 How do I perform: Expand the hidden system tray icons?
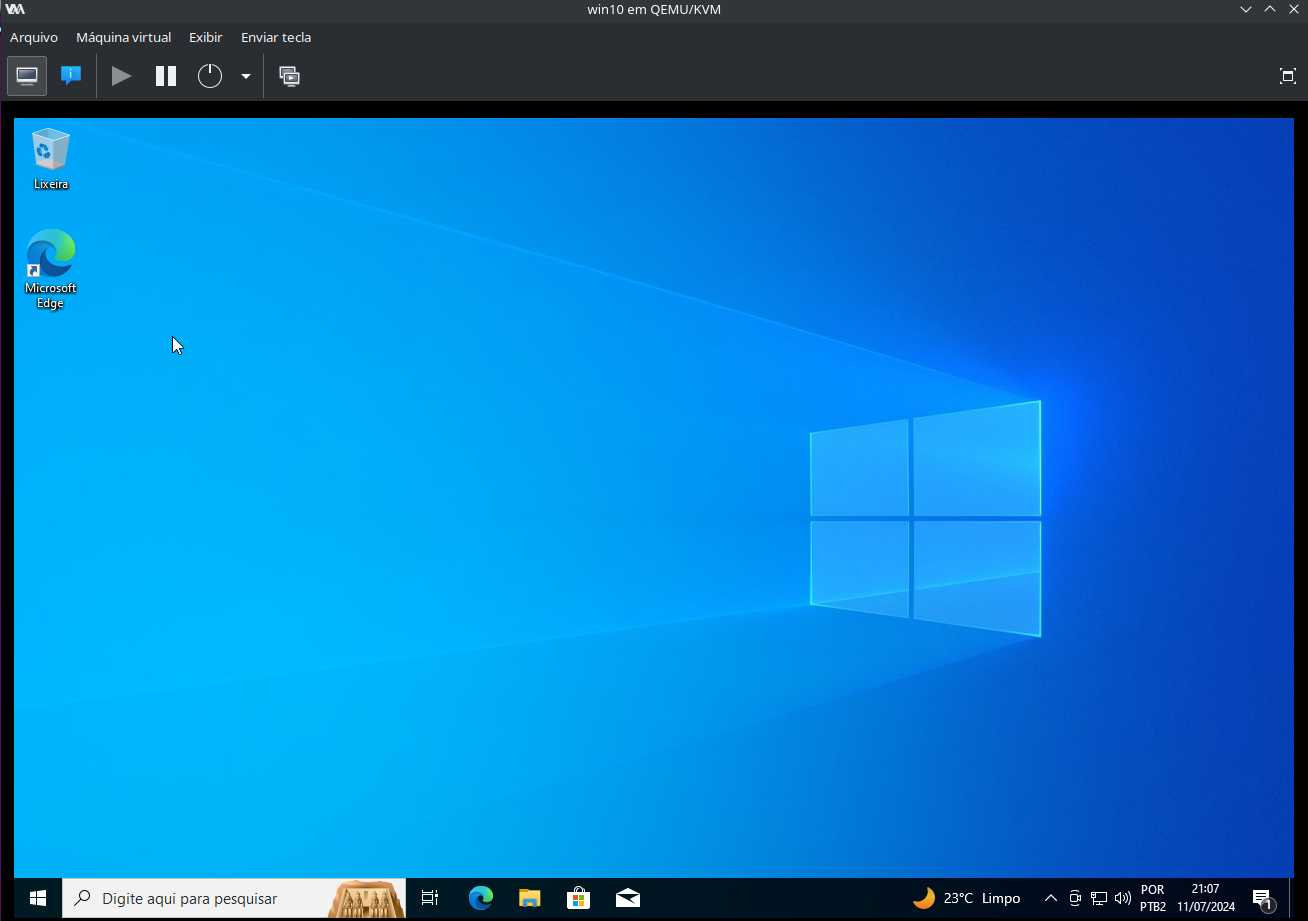pyautogui.click(x=1050, y=898)
